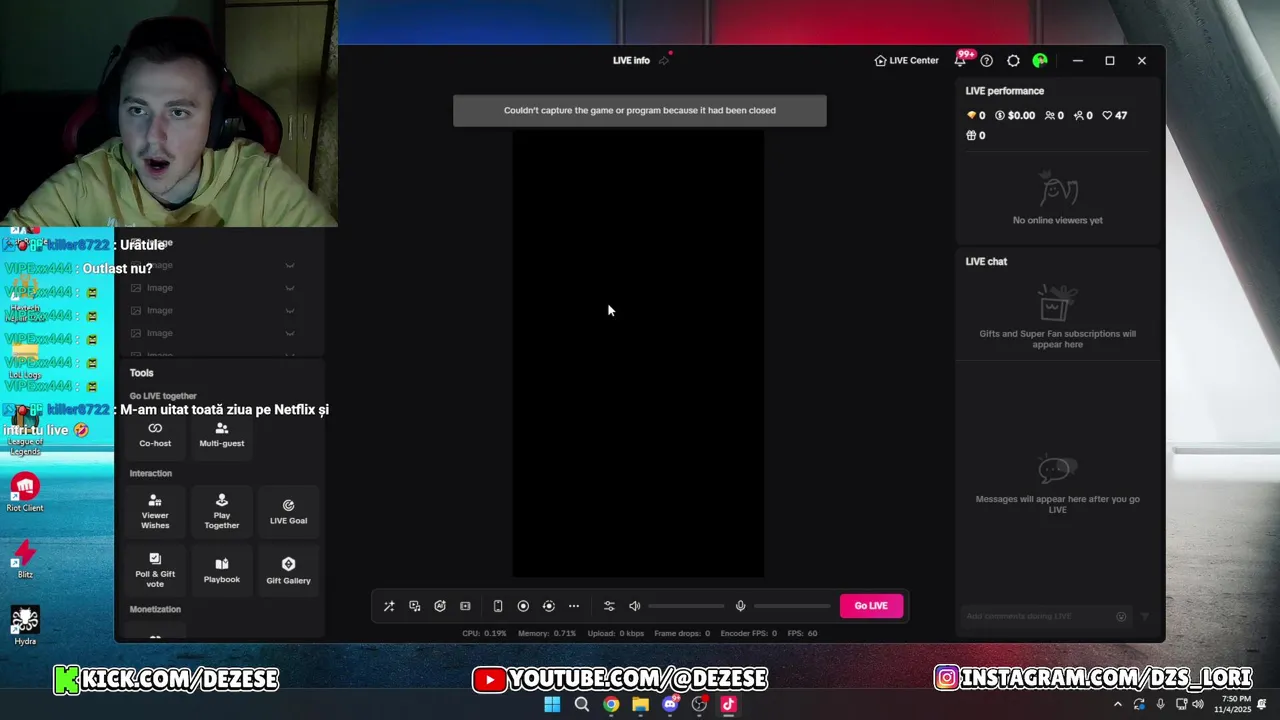Open Hydra desktop shortcut
Image resolution: width=1280 pixels, height=720 pixels.
[x=25, y=626]
